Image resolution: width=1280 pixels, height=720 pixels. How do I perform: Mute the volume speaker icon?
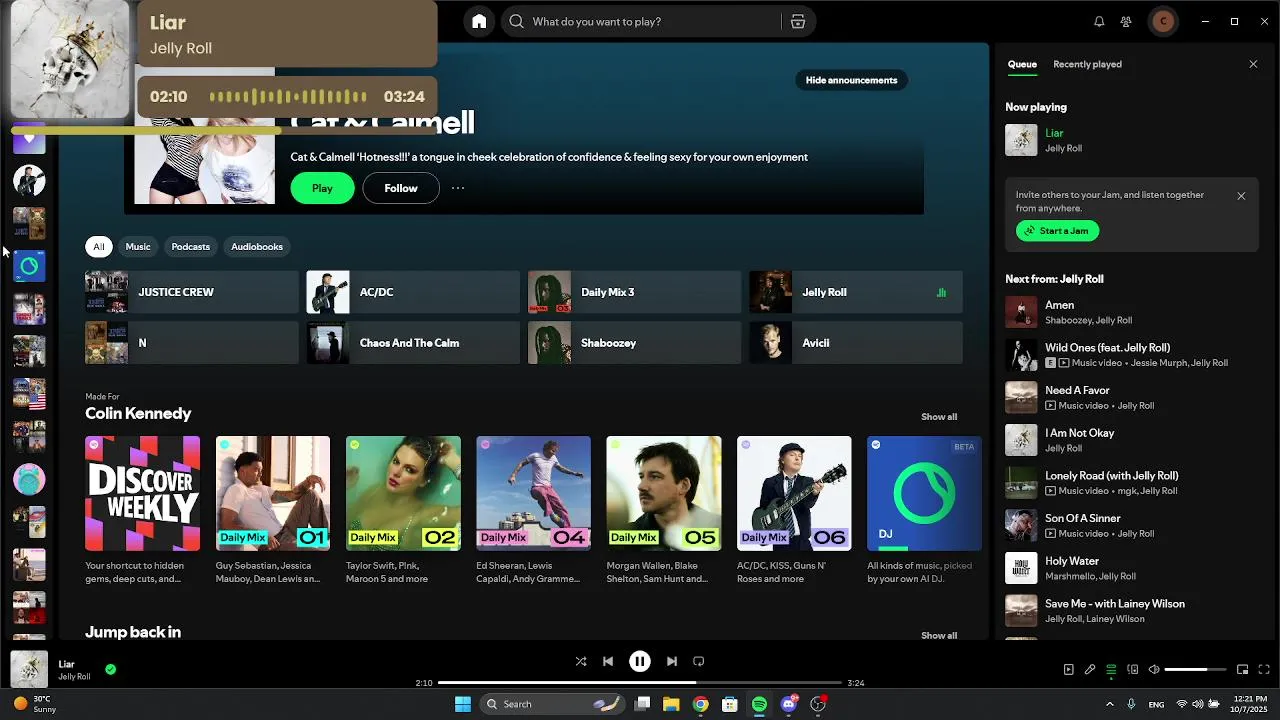click(1154, 670)
